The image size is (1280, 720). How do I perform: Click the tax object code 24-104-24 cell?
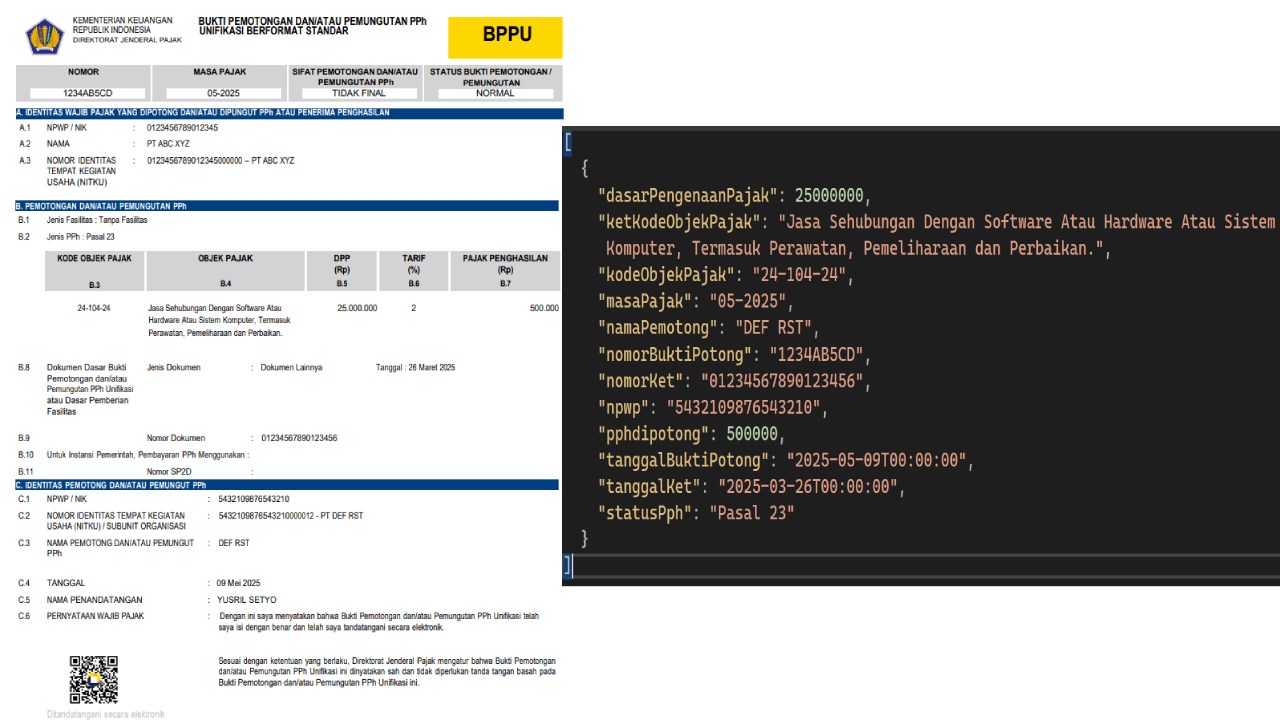click(x=94, y=308)
